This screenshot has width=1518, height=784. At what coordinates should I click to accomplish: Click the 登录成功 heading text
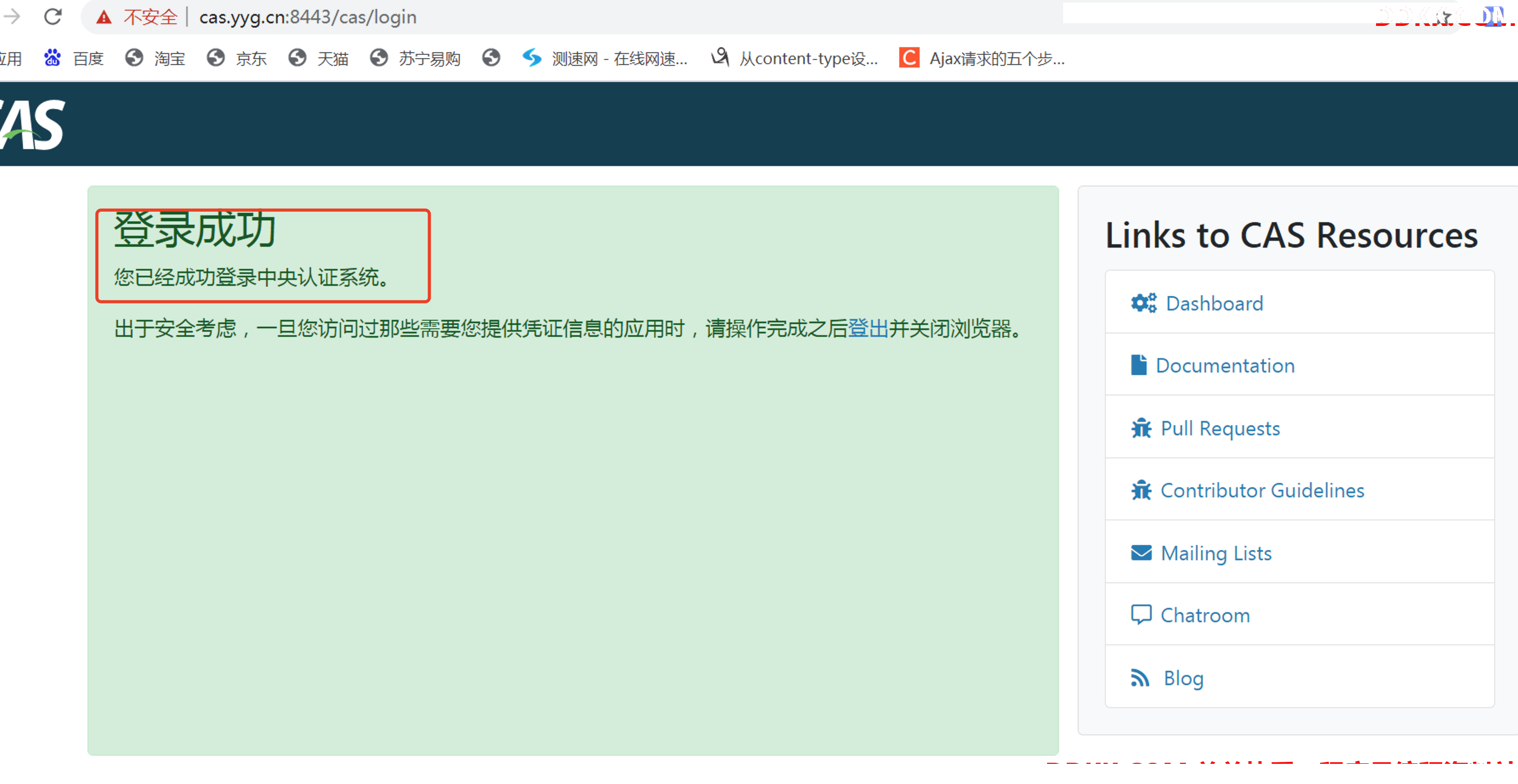195,230
